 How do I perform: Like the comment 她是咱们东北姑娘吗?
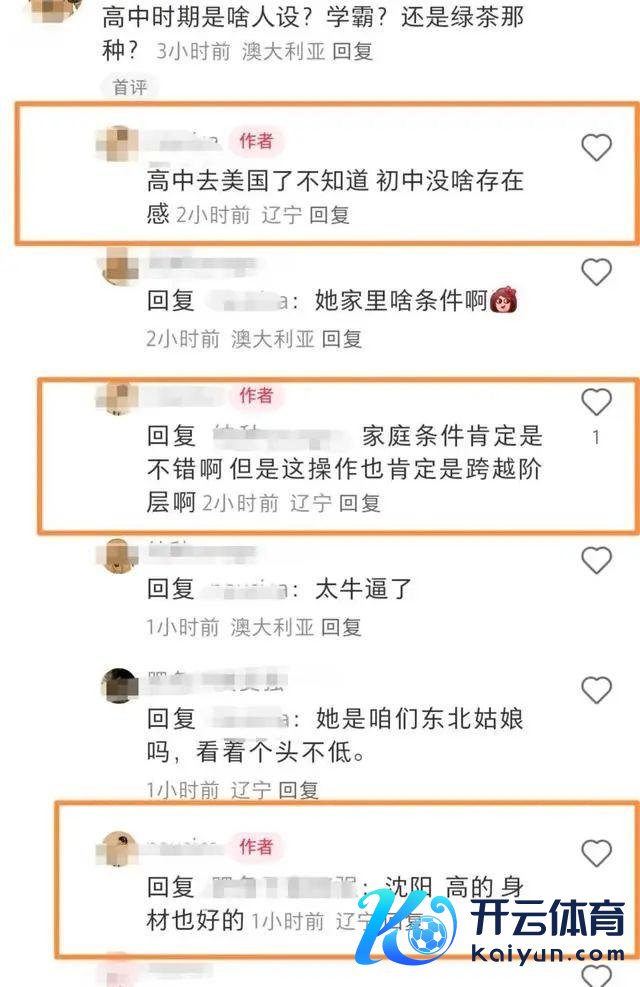(596, 690)
